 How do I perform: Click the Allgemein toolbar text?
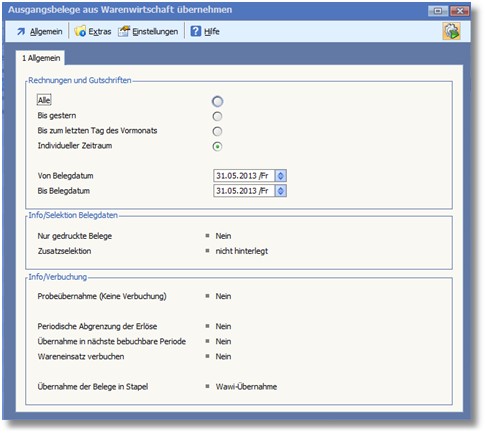click(x=46, y=32)
